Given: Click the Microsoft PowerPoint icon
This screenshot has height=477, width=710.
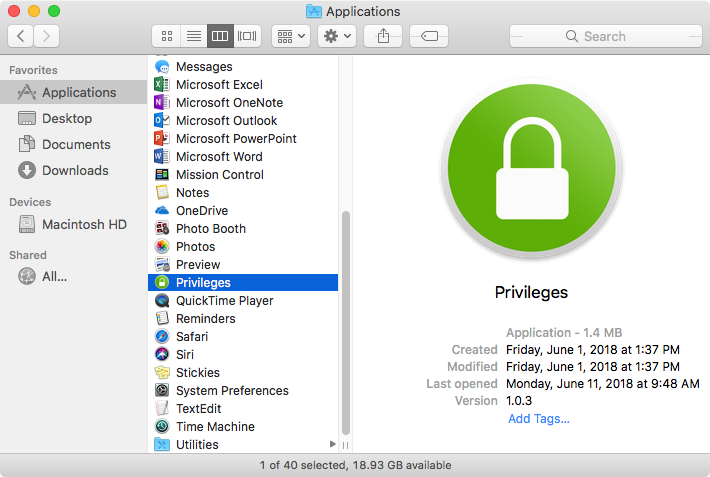Looking at the screenshot, I should click(x=162, y=138).
